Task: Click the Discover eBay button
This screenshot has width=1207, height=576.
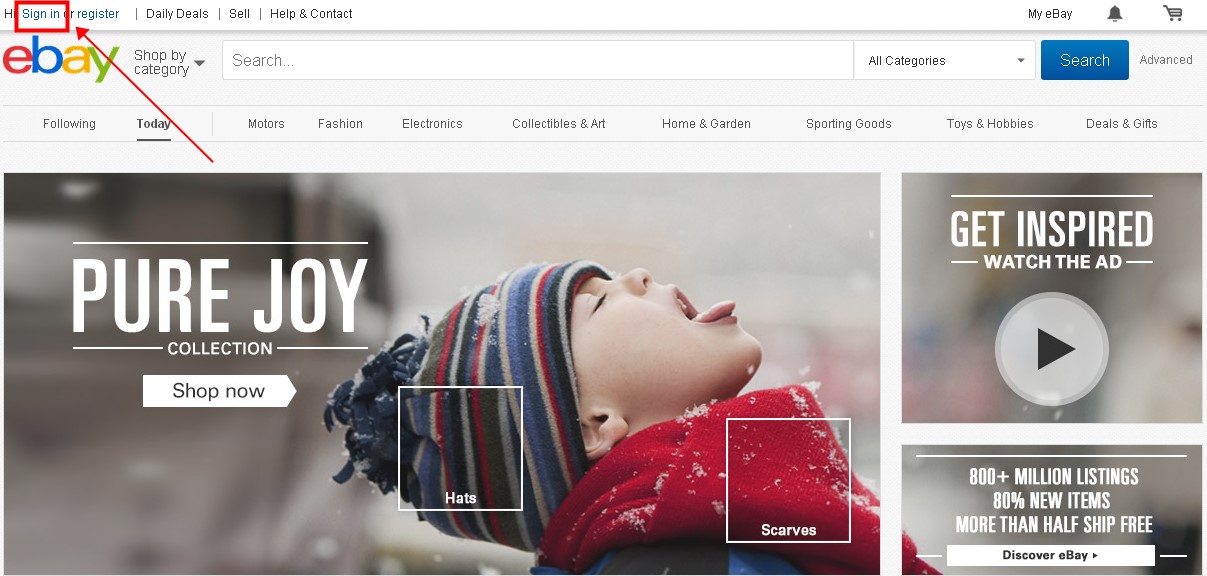Action: tap(1050, 555)
